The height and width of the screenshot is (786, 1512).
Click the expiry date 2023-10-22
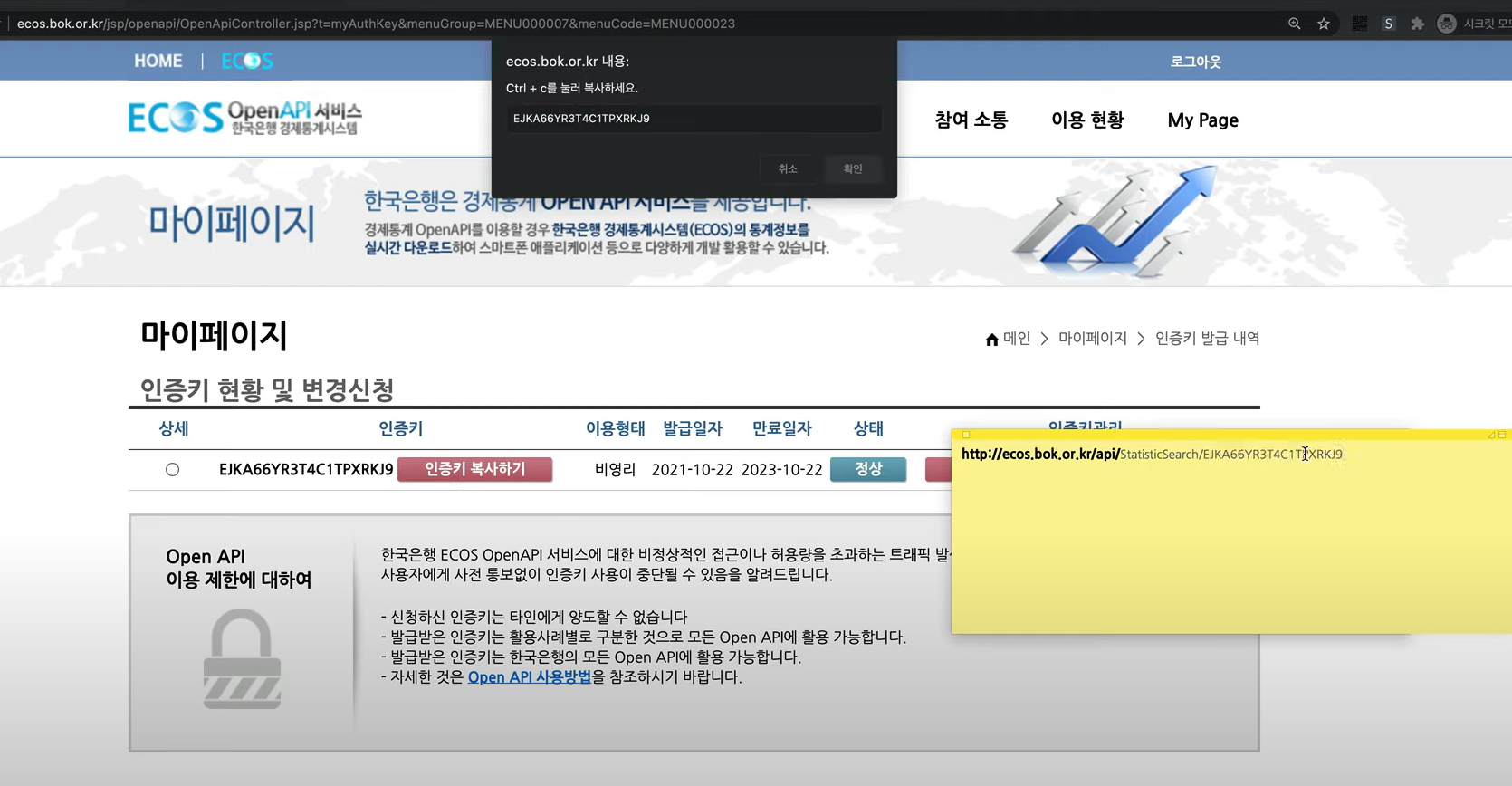point(781,469)
